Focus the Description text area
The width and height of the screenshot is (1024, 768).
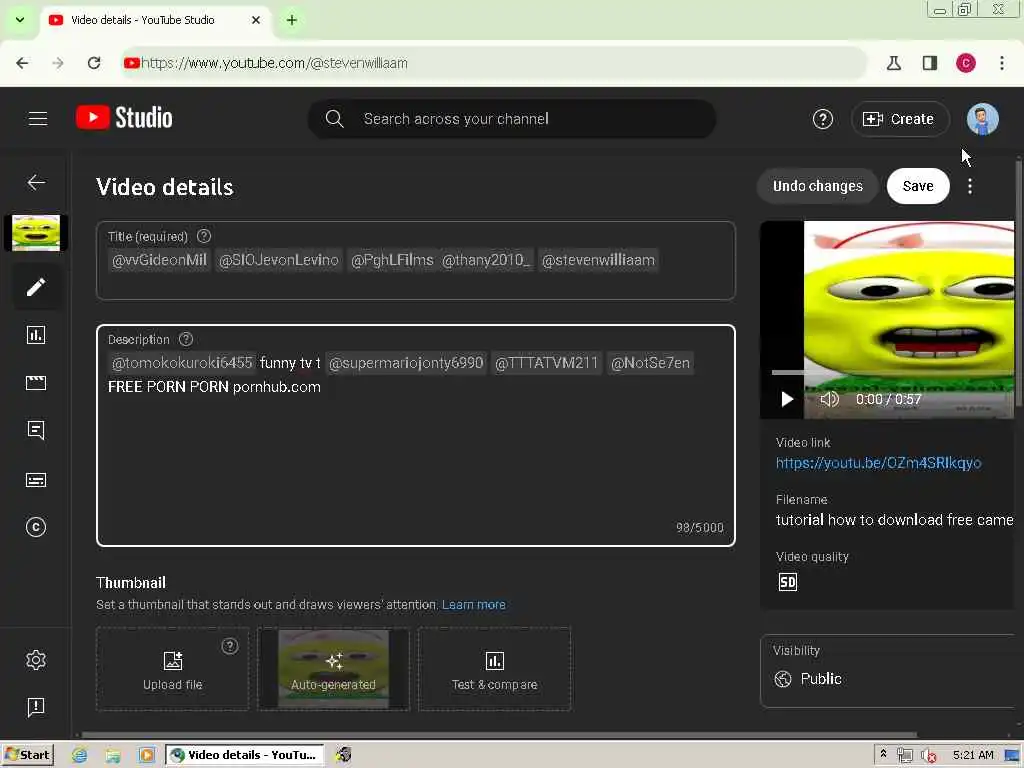pyautogui.click(x=415, y=435)
